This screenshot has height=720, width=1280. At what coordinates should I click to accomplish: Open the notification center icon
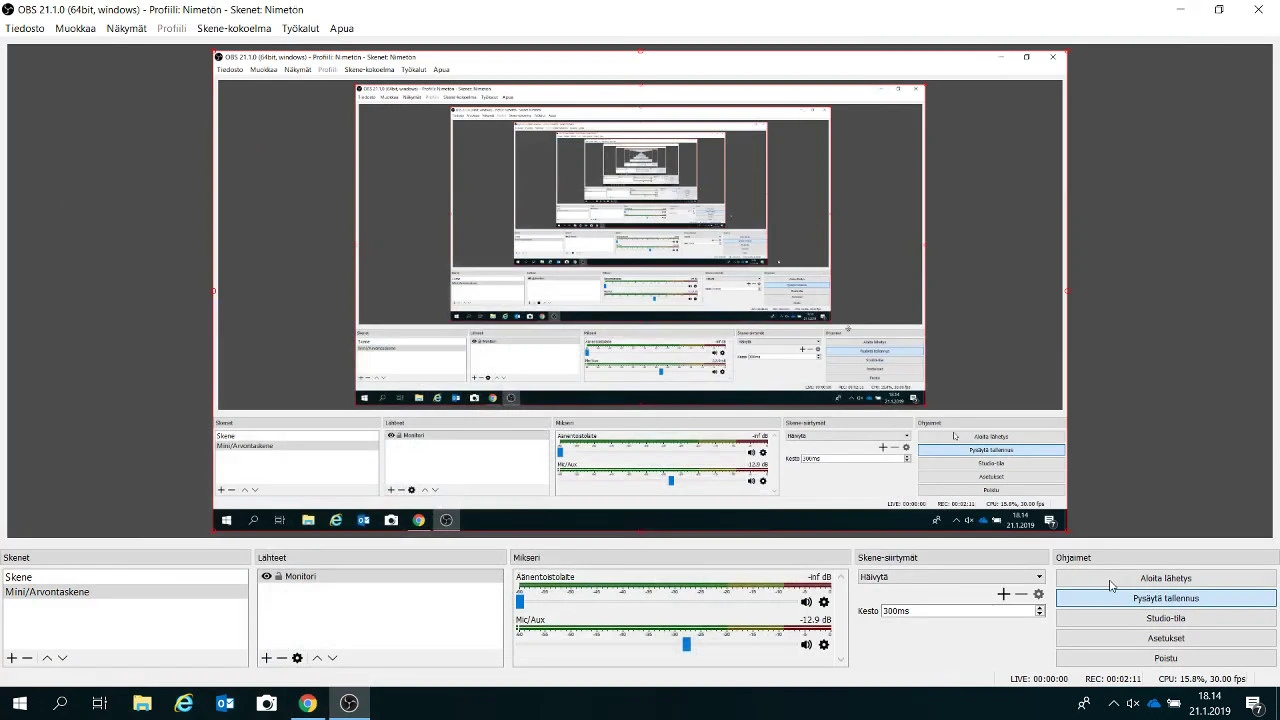tap(1254, 703)
